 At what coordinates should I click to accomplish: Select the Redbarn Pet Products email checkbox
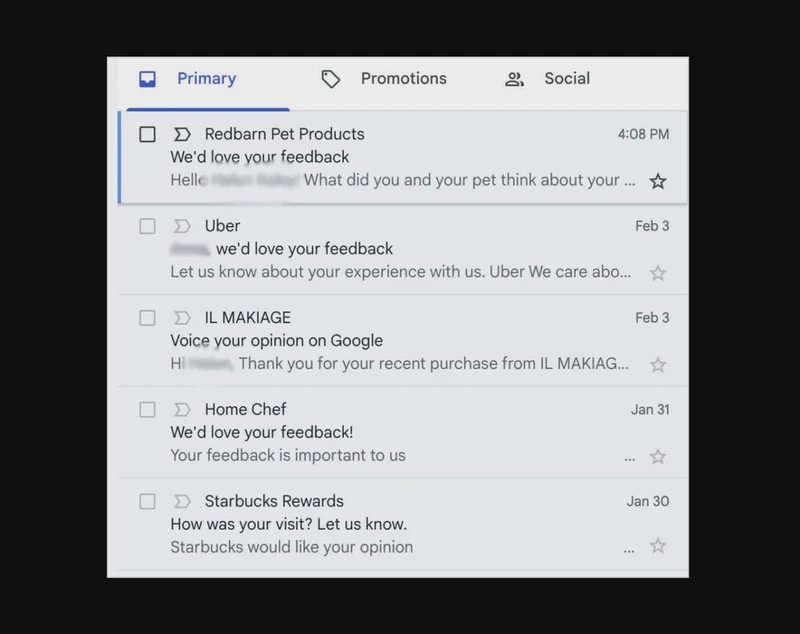(145, 133)
